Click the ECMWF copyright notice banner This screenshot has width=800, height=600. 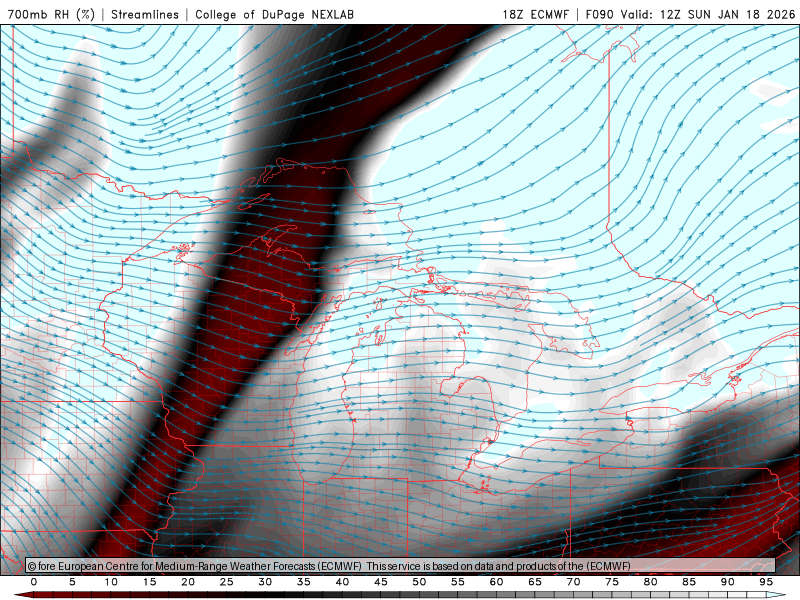(401, 566)
